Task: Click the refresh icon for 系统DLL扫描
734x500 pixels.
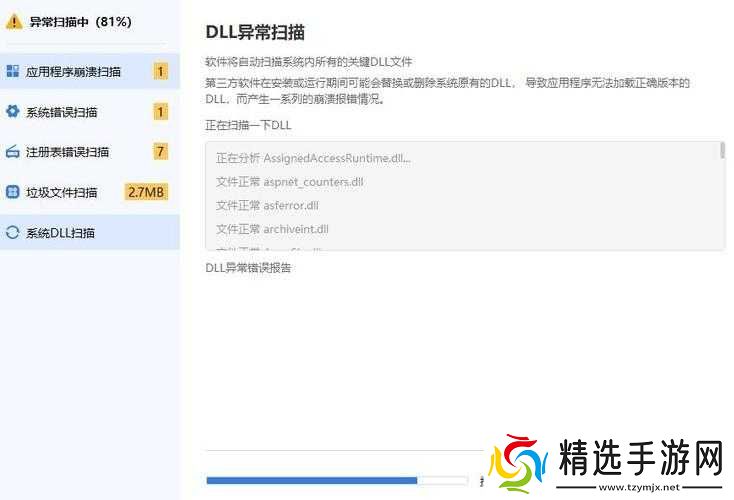Action: [x=13, y=232]
